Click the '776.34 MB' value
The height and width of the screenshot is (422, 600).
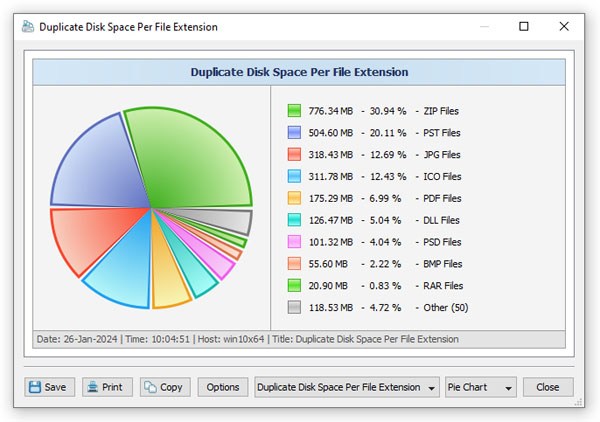[x=331, y=111]
